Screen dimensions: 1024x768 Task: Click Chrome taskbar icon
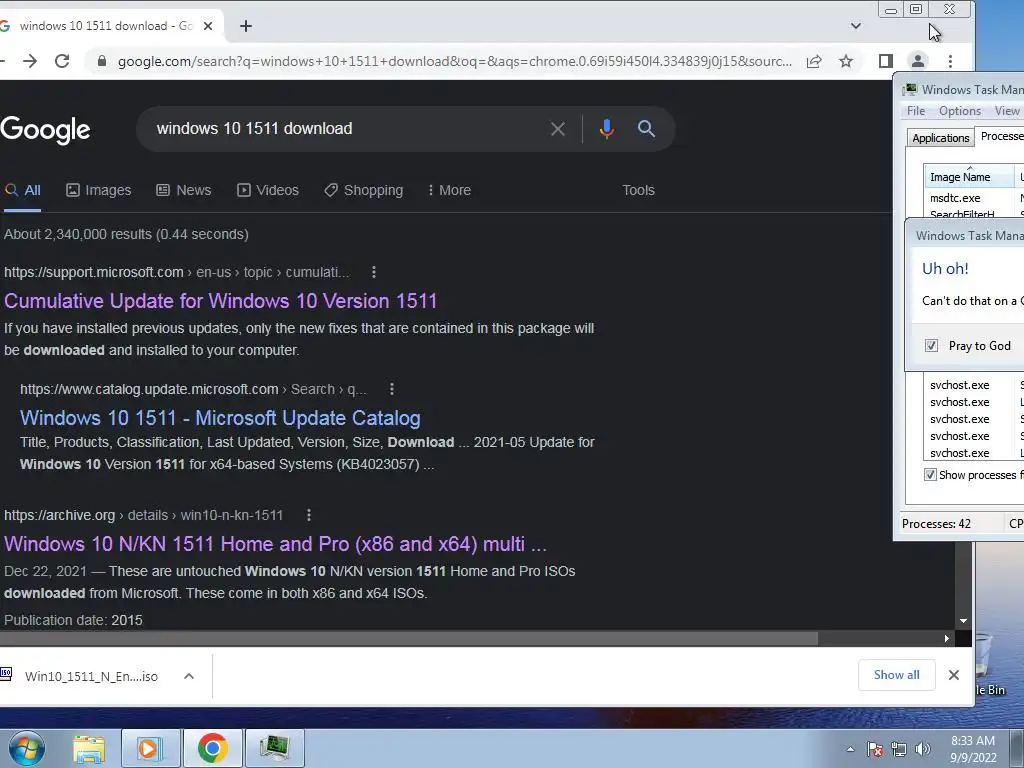coord(212,748)
